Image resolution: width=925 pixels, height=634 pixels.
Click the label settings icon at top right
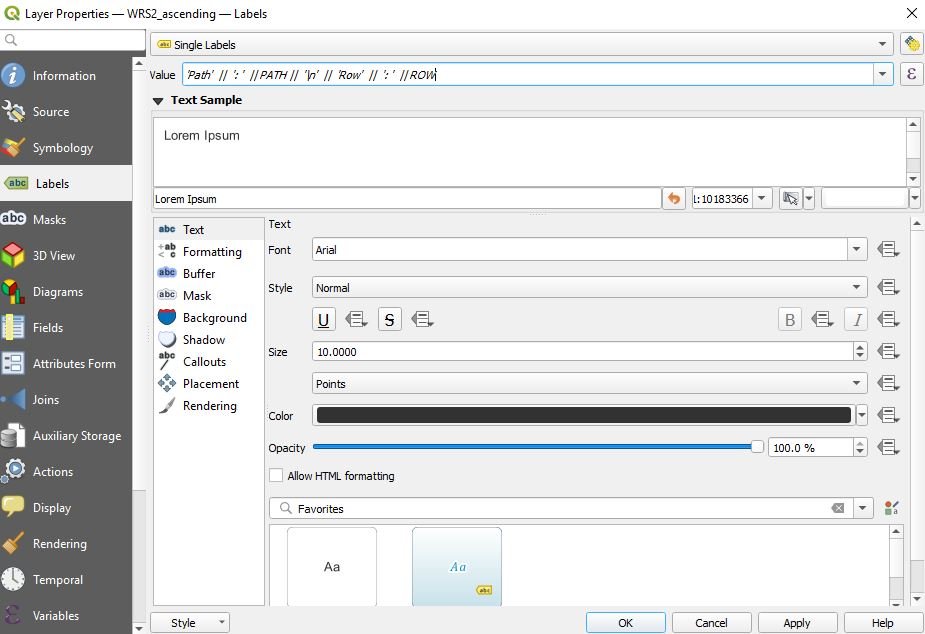coord(911,44)
